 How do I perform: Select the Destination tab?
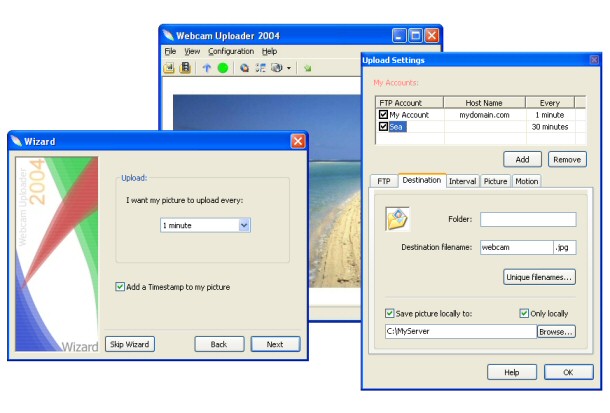pyautogui.click(x=422, y=180)
